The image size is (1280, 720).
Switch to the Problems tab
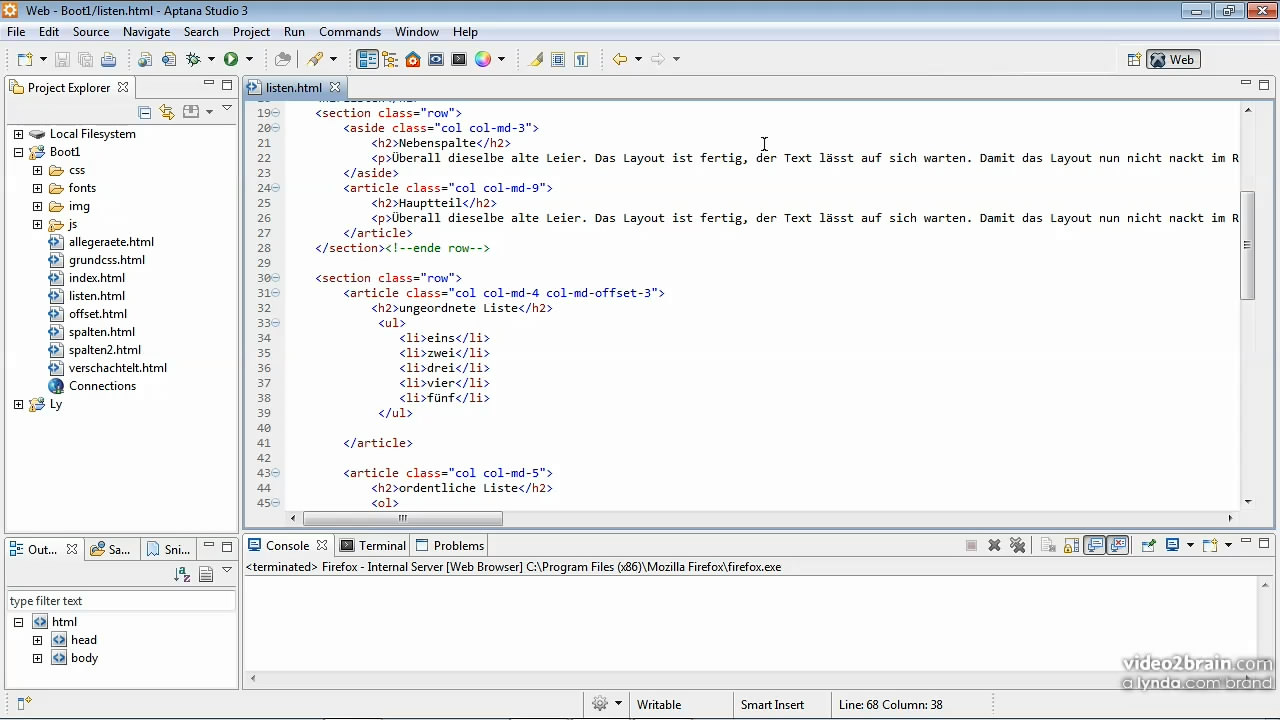[449, 545]
